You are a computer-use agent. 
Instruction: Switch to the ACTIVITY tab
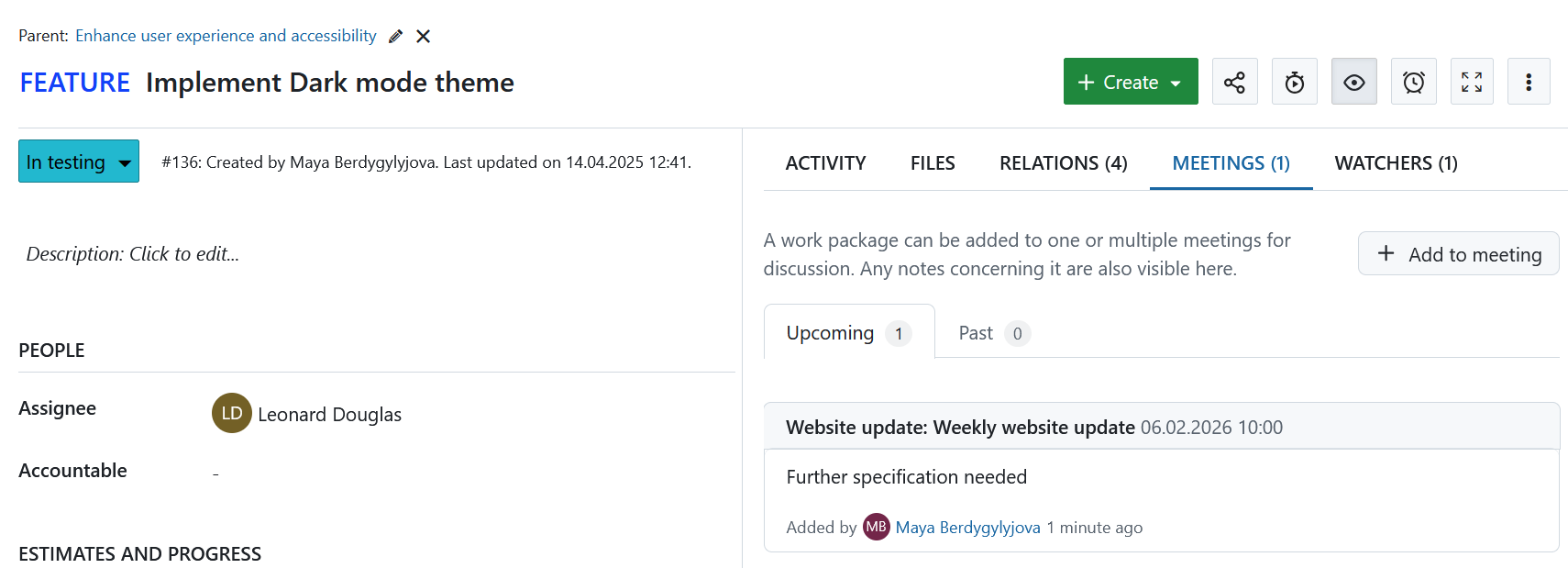825,162
